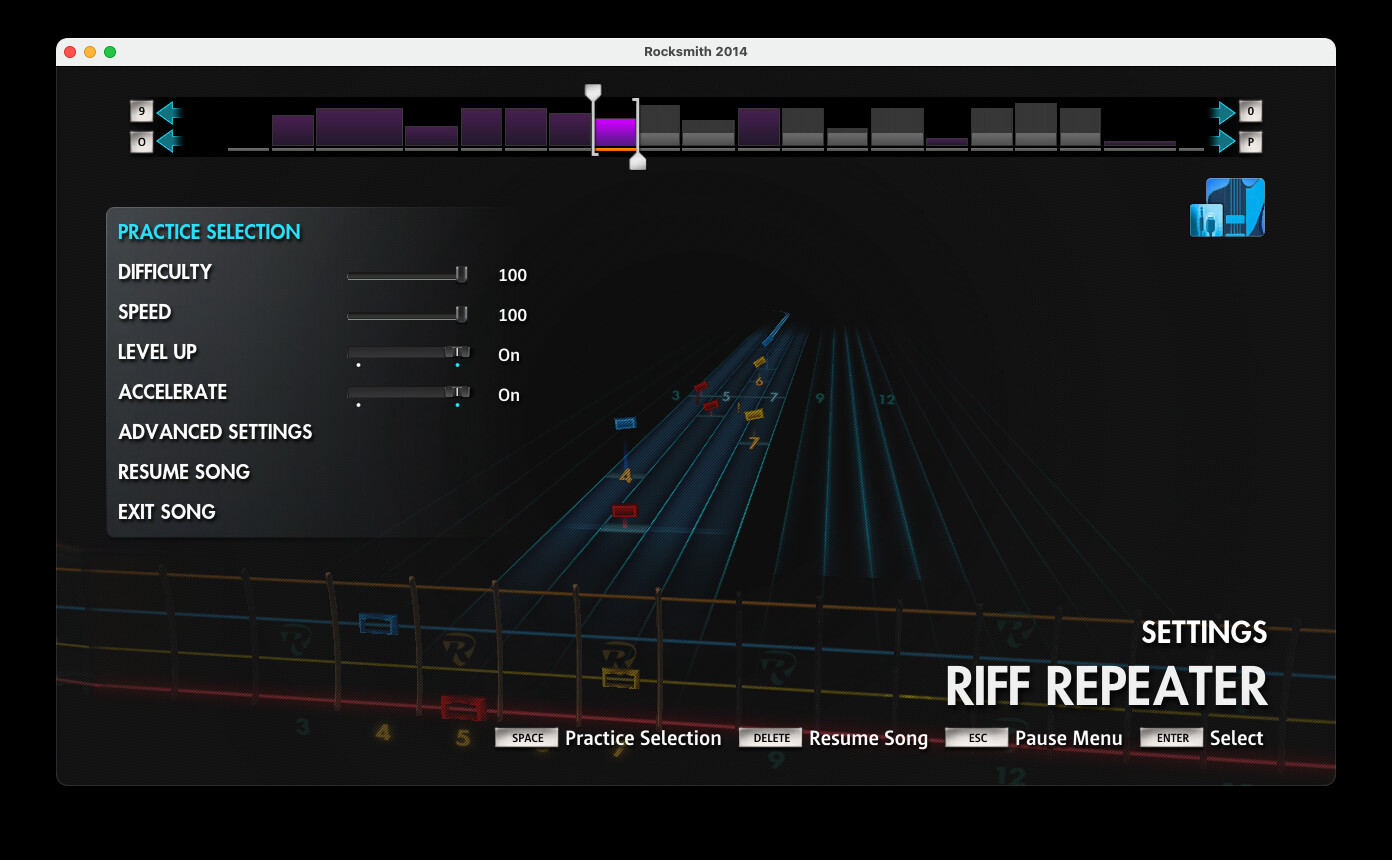The image size is (1392, 860).
Task: Select the Practice Selection menu item
Action: click(209, 232)
